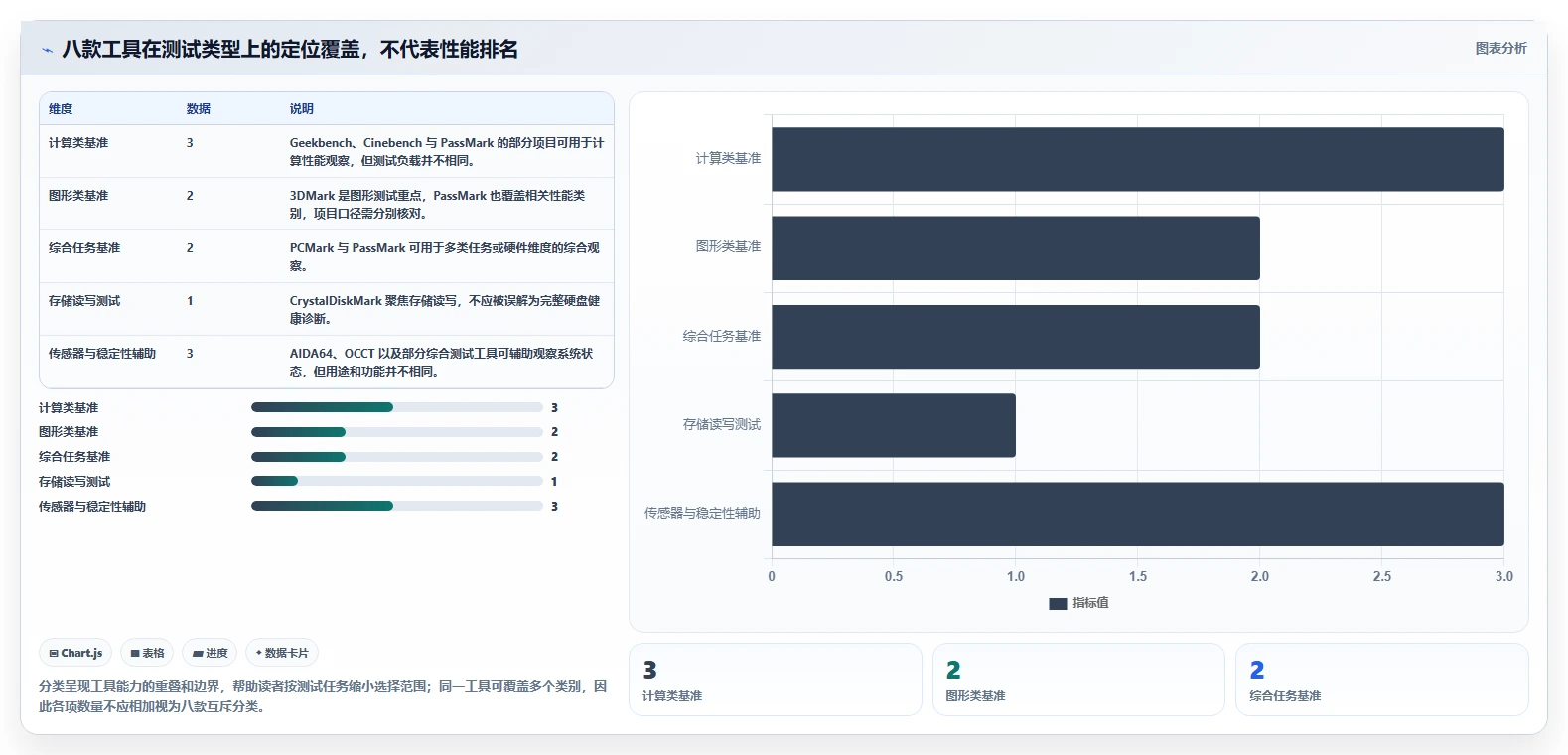Click the small blue icon before the card title
1568x755 pixels.
47,50
